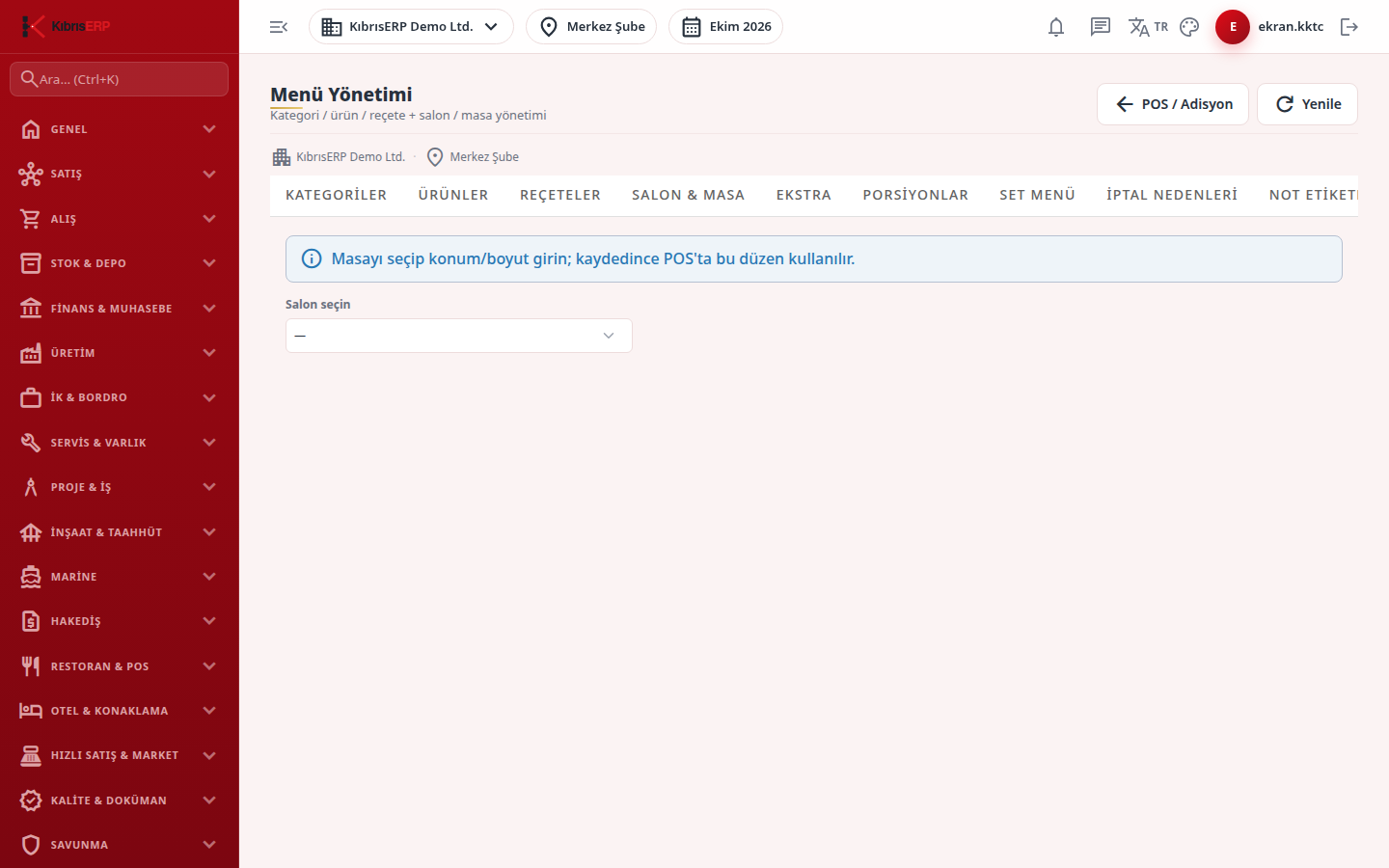This screenshot has height=868, width=1389.
Task: Open the messages chat icon
Action: pos(1101,27)
